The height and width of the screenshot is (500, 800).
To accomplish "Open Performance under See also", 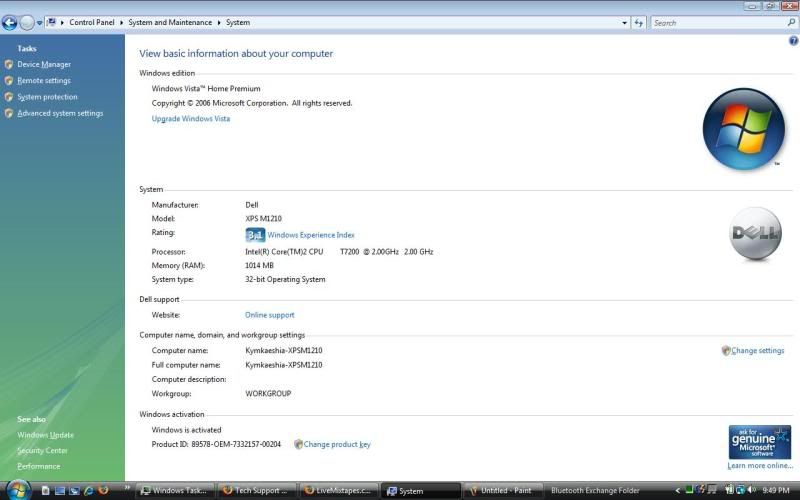I will click(x=38, y=466).
